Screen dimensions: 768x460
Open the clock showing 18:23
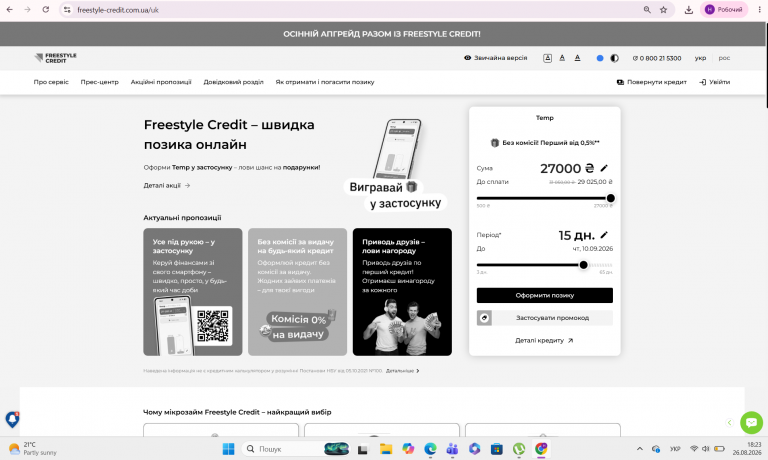point(747,449)
